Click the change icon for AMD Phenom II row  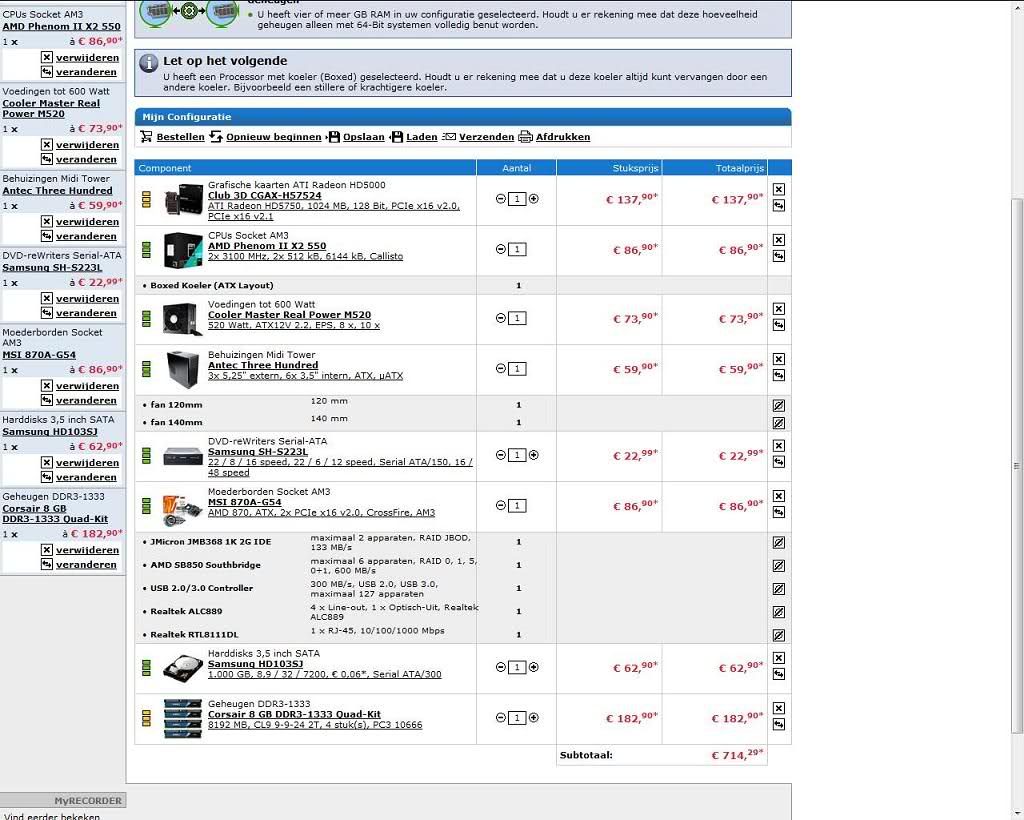(779, 256)
